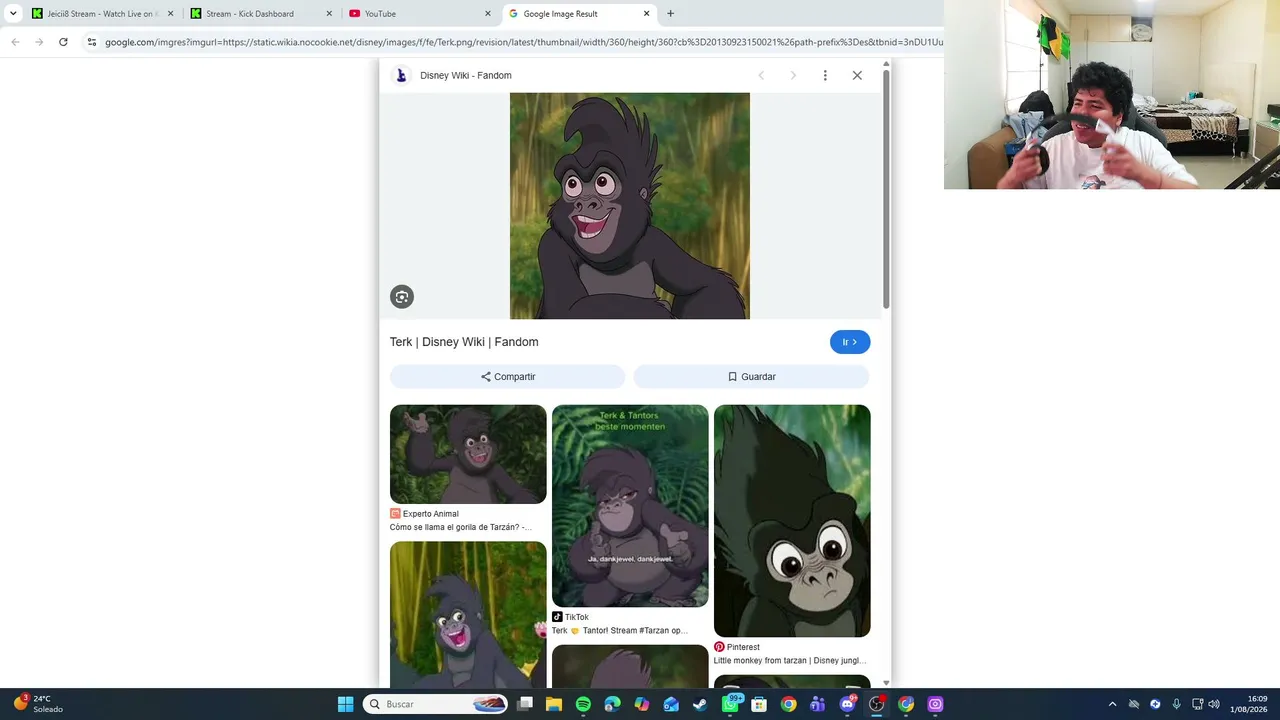Search this image with Google Lens
This screenshot has width=1280, height=720.
pyautogui.click(x=402, y=296)
